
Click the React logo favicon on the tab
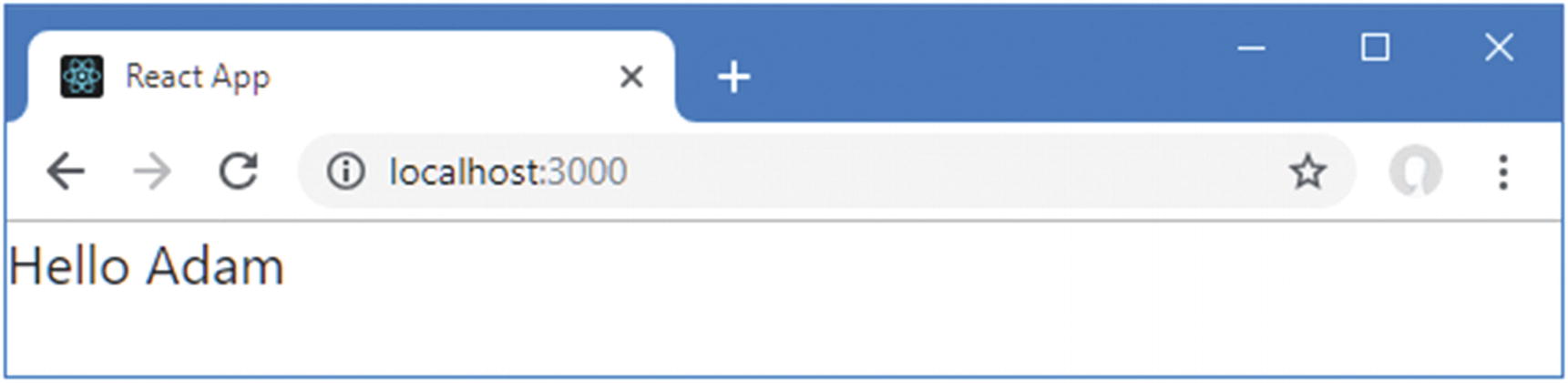[x=82, y=77]
